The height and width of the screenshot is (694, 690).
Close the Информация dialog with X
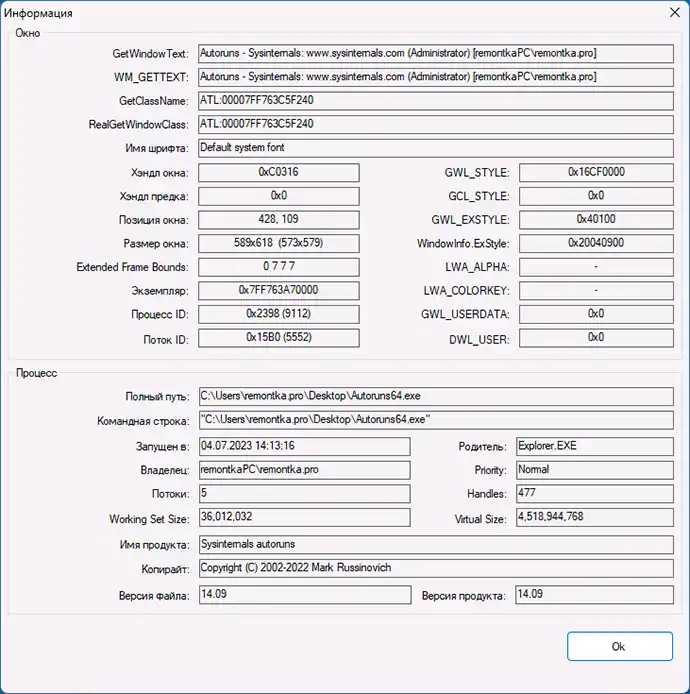[x=675, y=12]
